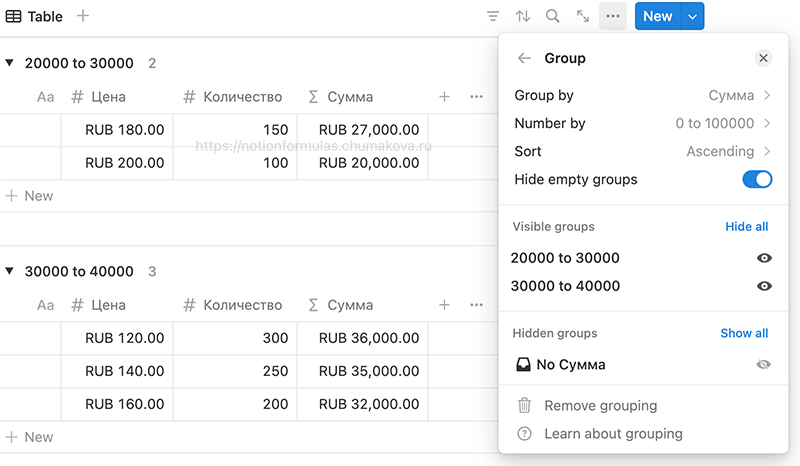800x466 pixels.
Task: Click the plus icon next to the Table tab
Action: pyautogui.click(x=83, y=16)
